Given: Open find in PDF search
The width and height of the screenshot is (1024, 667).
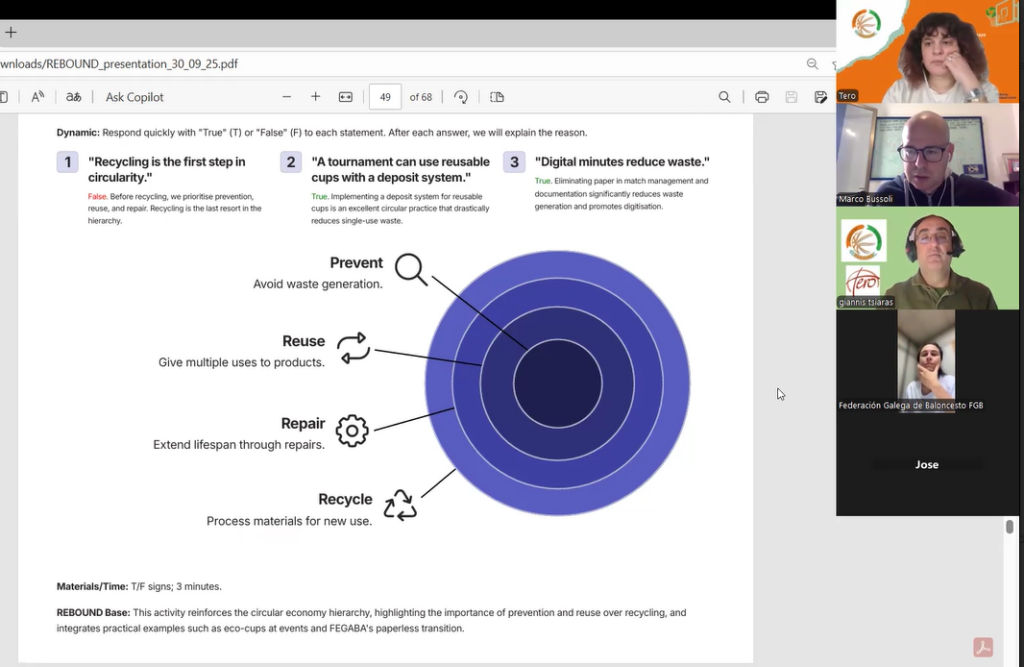Looking at the screenshot, I should tap(724, 97).
